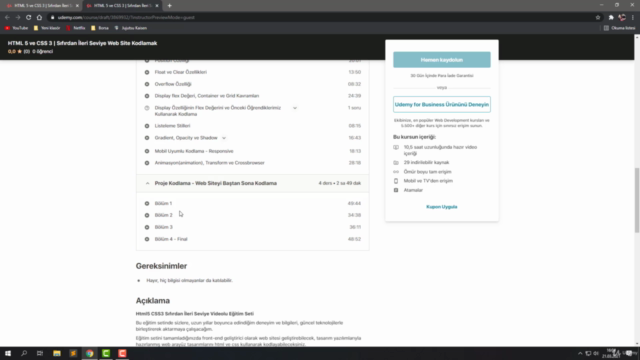Click the quiz icon beside Display Özelliğinin Flex Değerini
The image size is (640, 360).
(x=147, y=108)
